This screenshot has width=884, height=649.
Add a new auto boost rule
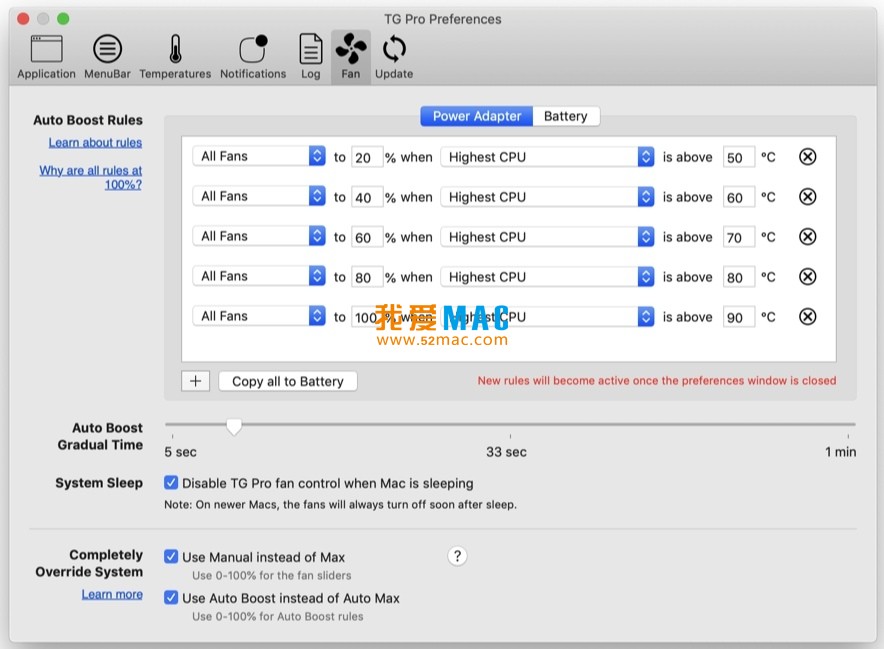(x=196, y=381)
